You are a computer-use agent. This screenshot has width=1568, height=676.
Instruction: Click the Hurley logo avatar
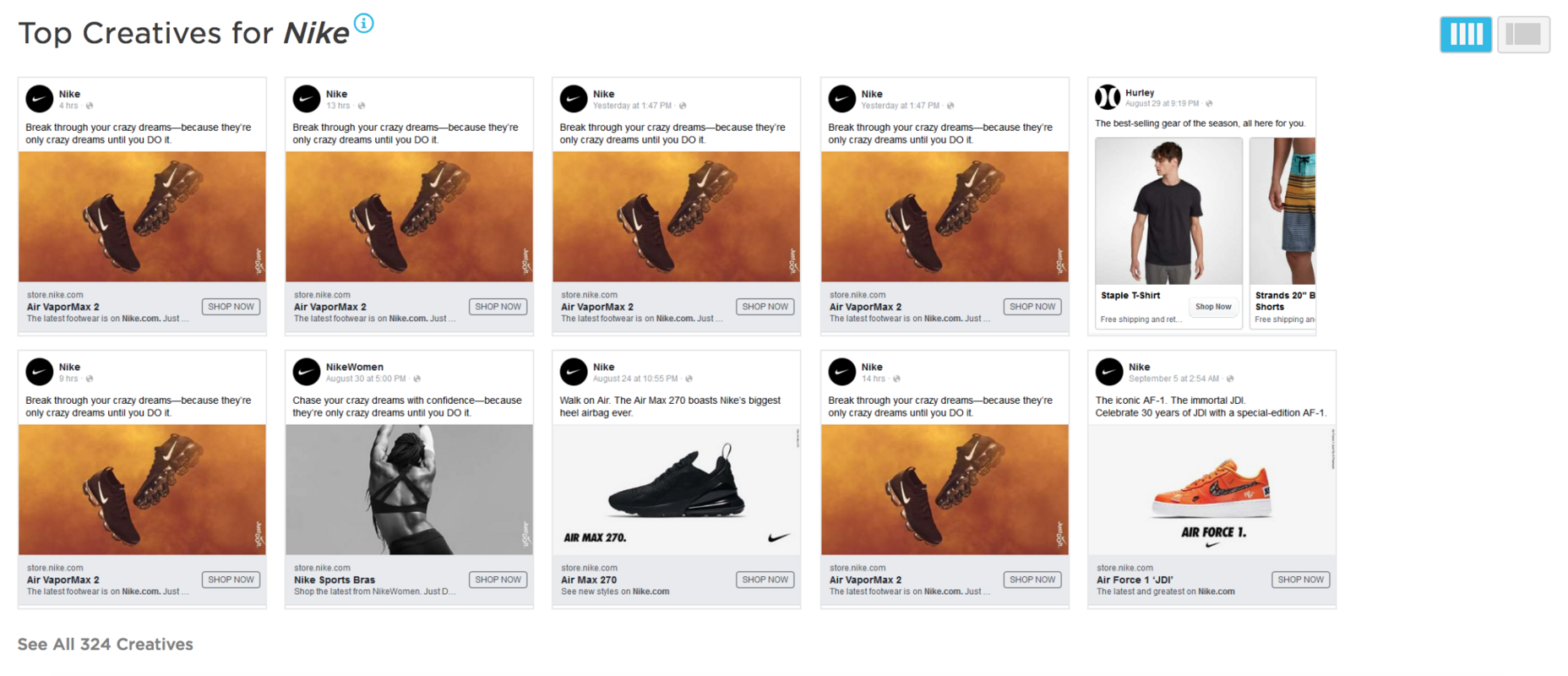[x=1108, y=97]
